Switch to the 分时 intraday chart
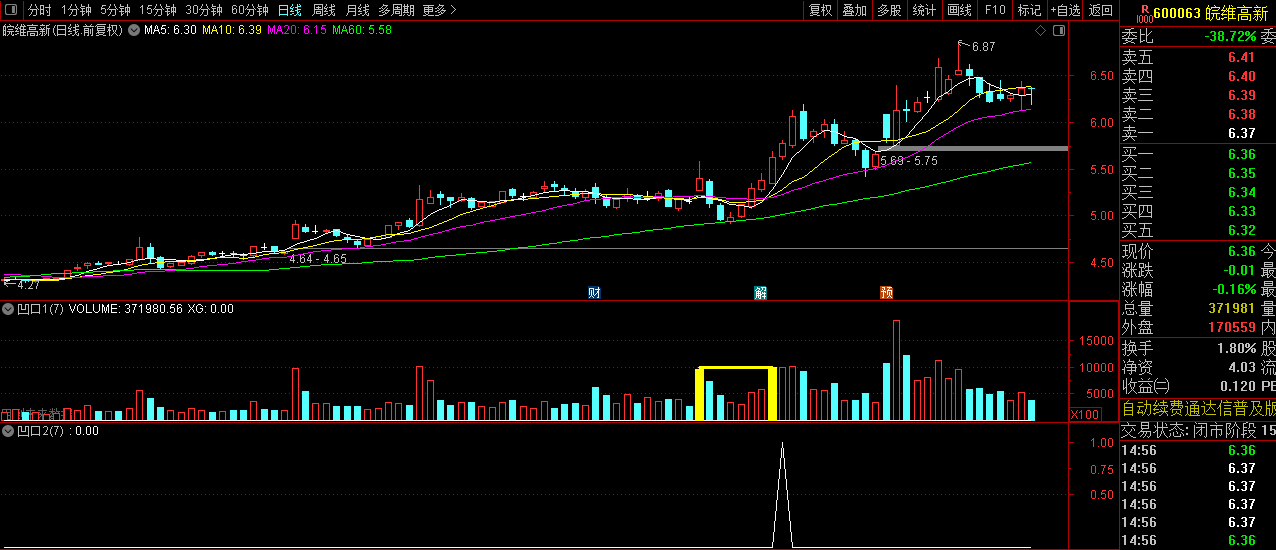This screenshot has width=1276, height=550. (x=39, y=10)
